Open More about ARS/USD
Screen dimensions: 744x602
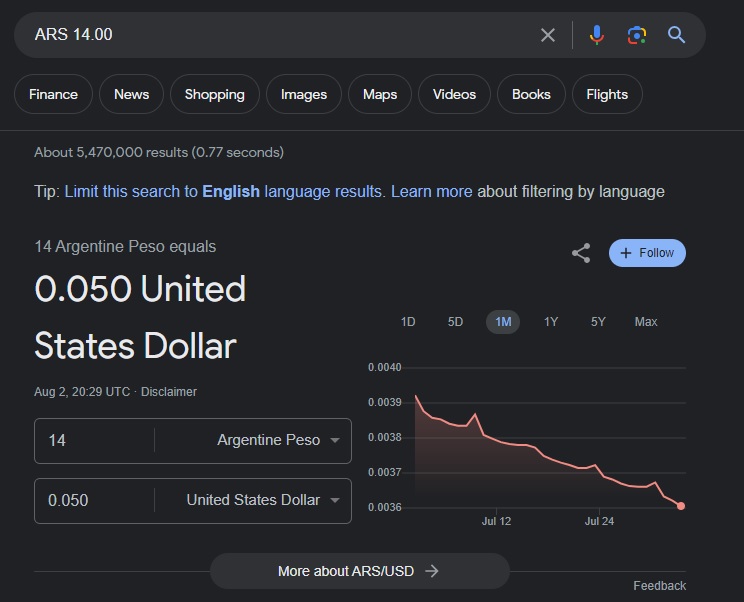[360, 571]
